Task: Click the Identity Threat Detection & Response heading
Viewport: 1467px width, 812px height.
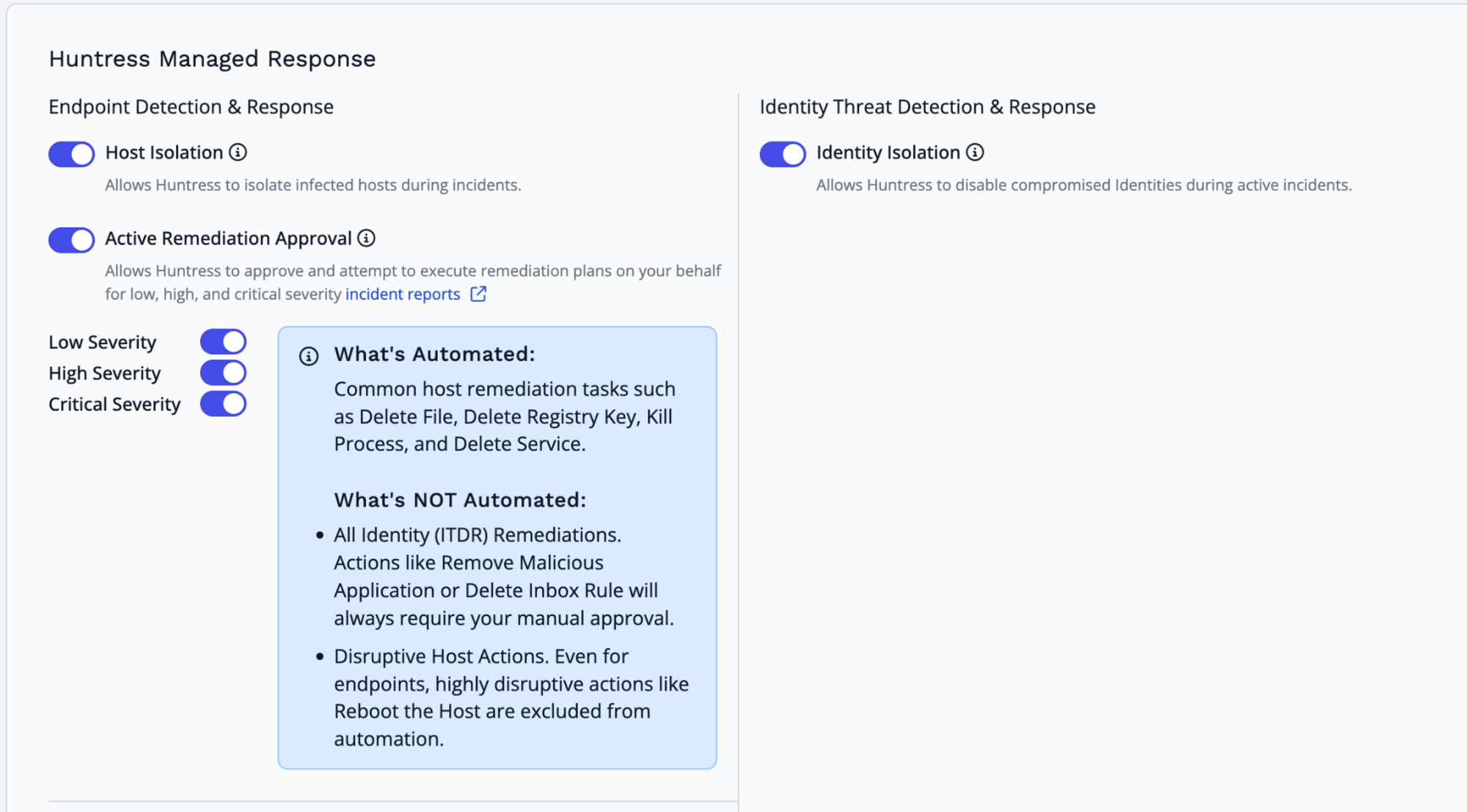Action: point(927,107)
